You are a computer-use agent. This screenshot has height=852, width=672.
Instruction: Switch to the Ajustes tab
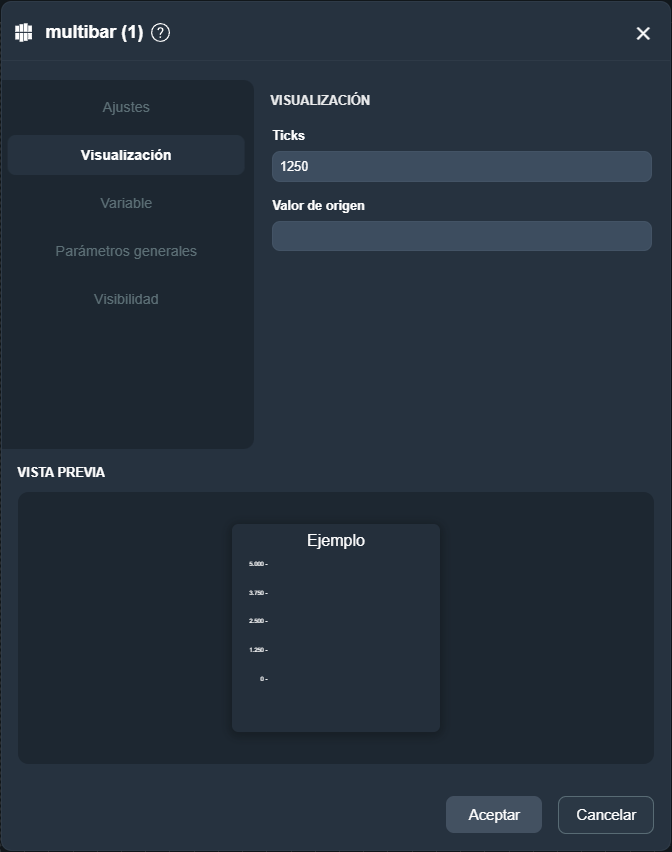coord(126,107)
